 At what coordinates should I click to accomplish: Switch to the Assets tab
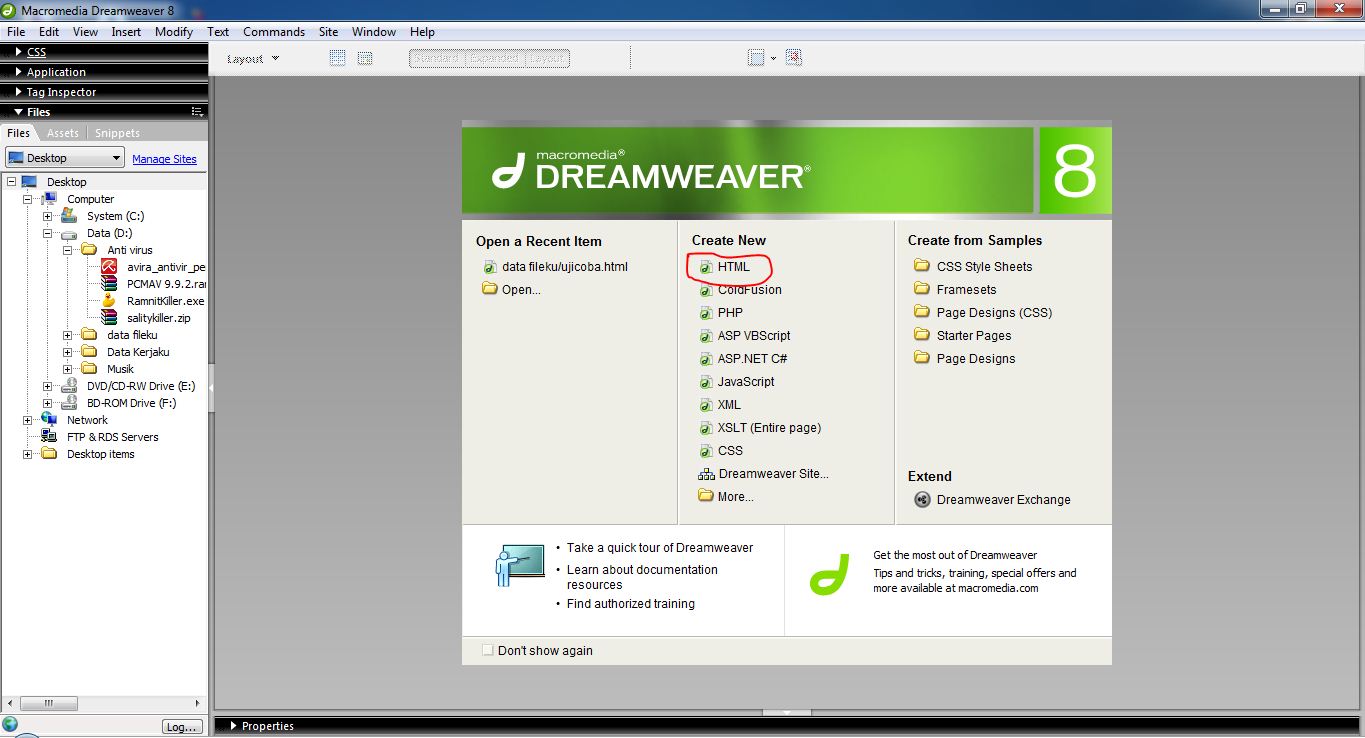point(63,133)
